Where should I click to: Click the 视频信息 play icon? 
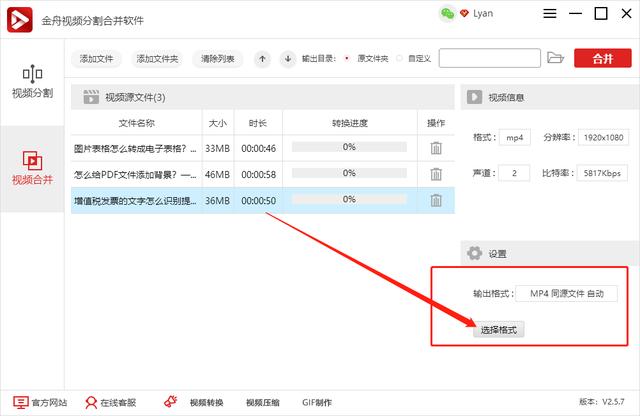coord(474,97)
